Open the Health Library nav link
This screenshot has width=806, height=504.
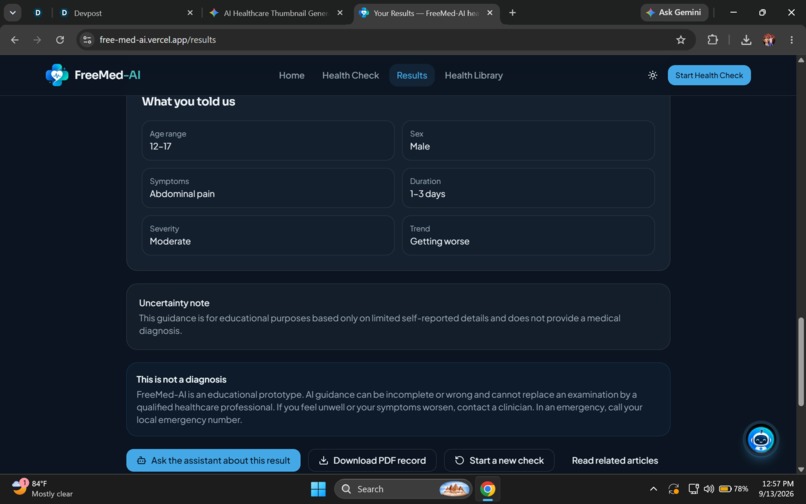pos(473,75)
